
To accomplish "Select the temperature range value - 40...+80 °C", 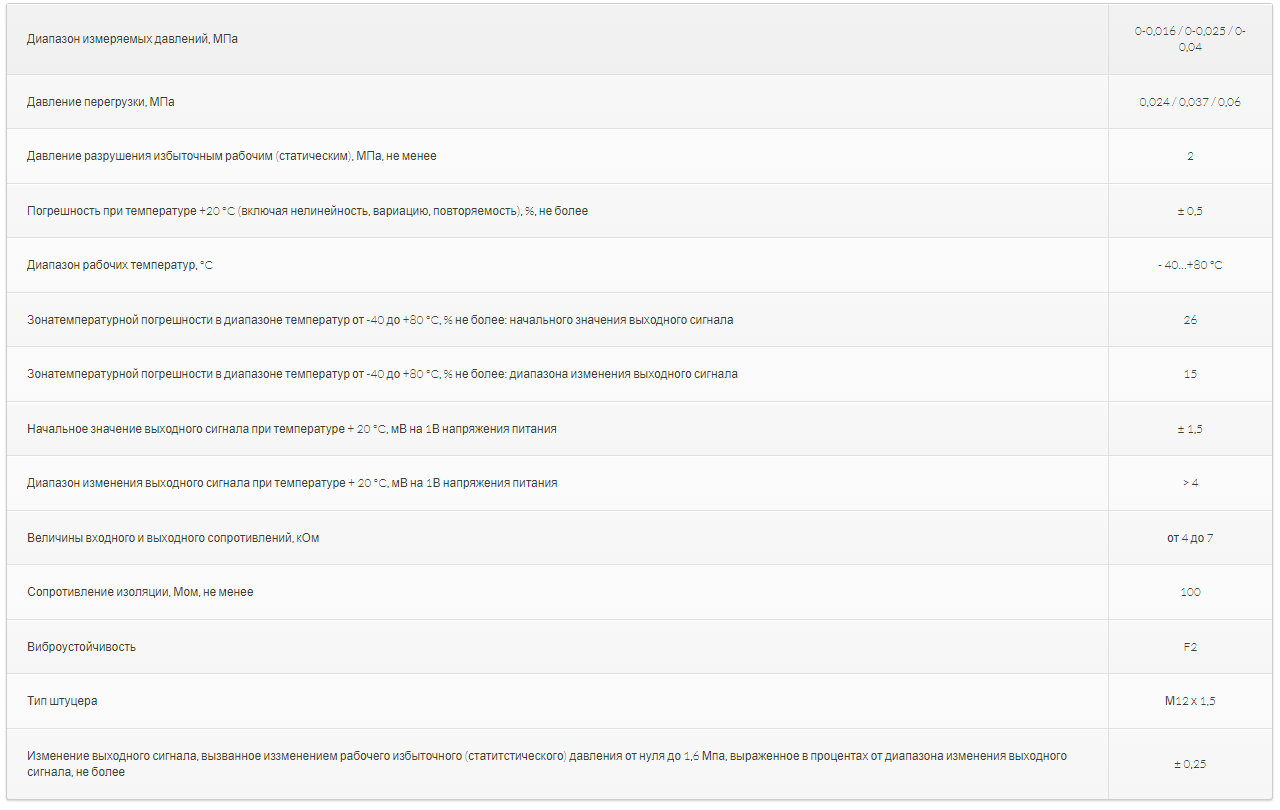I will pyautogui.click(x=1189, y=265).
